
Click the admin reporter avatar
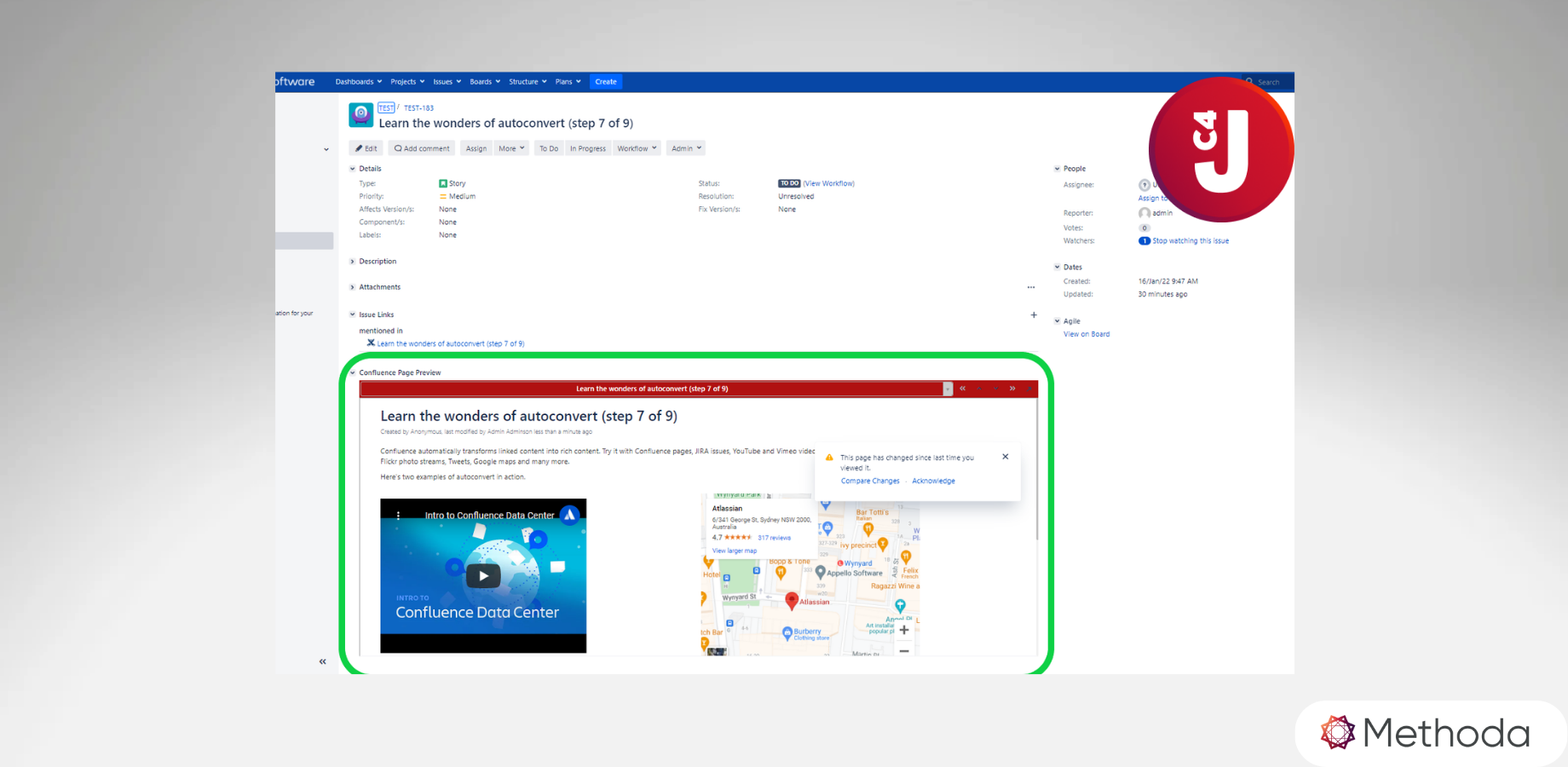tap(1144, 213)
